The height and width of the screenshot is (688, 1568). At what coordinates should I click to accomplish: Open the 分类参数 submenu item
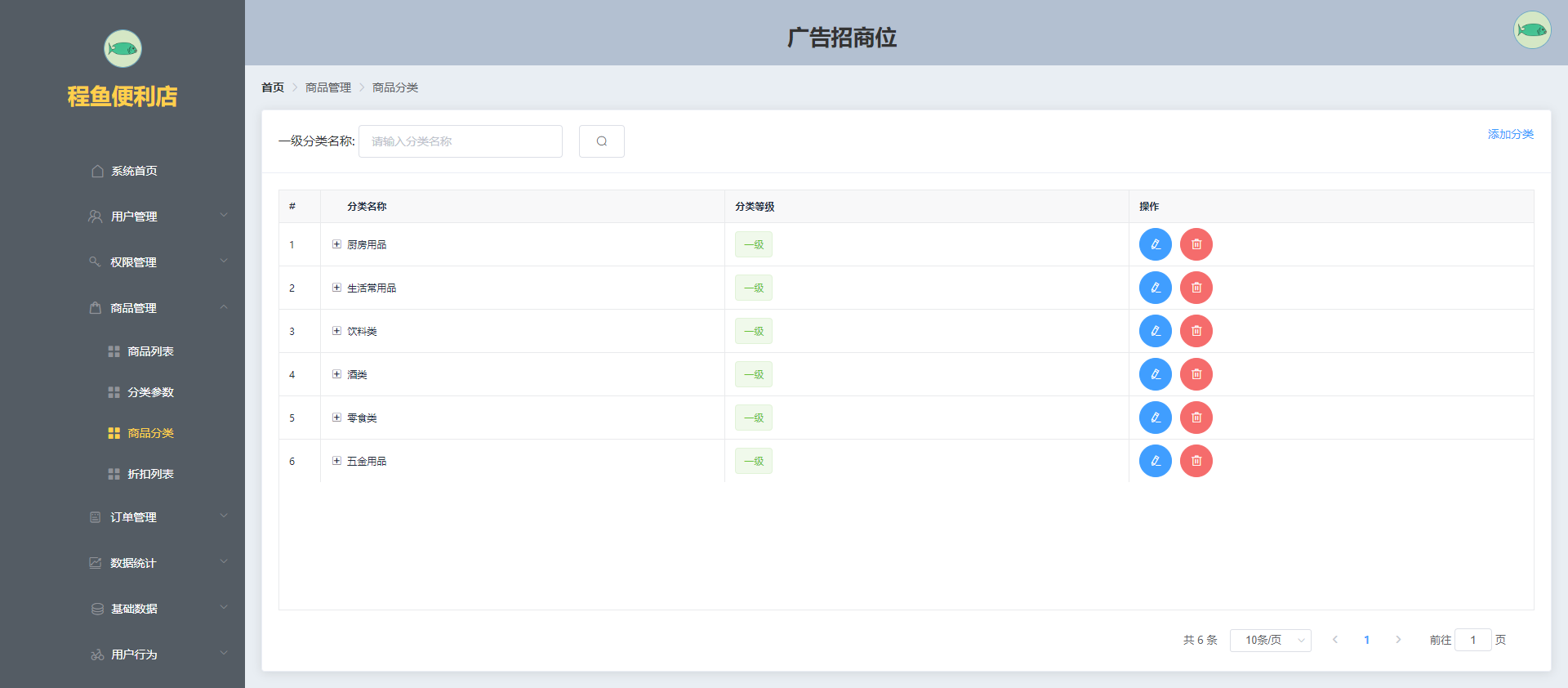click(x=122, y=392)
